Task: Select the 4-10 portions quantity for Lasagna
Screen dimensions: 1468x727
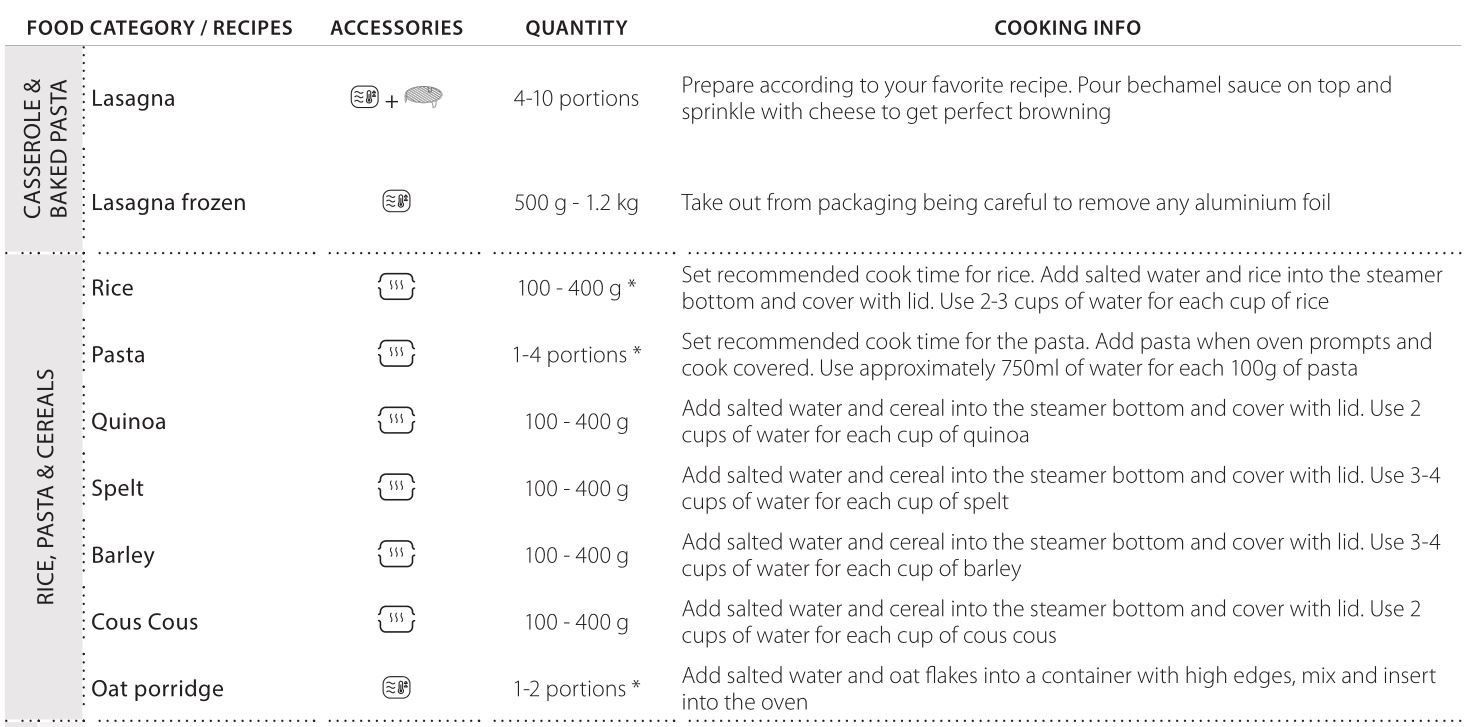Action: (576, 100)
